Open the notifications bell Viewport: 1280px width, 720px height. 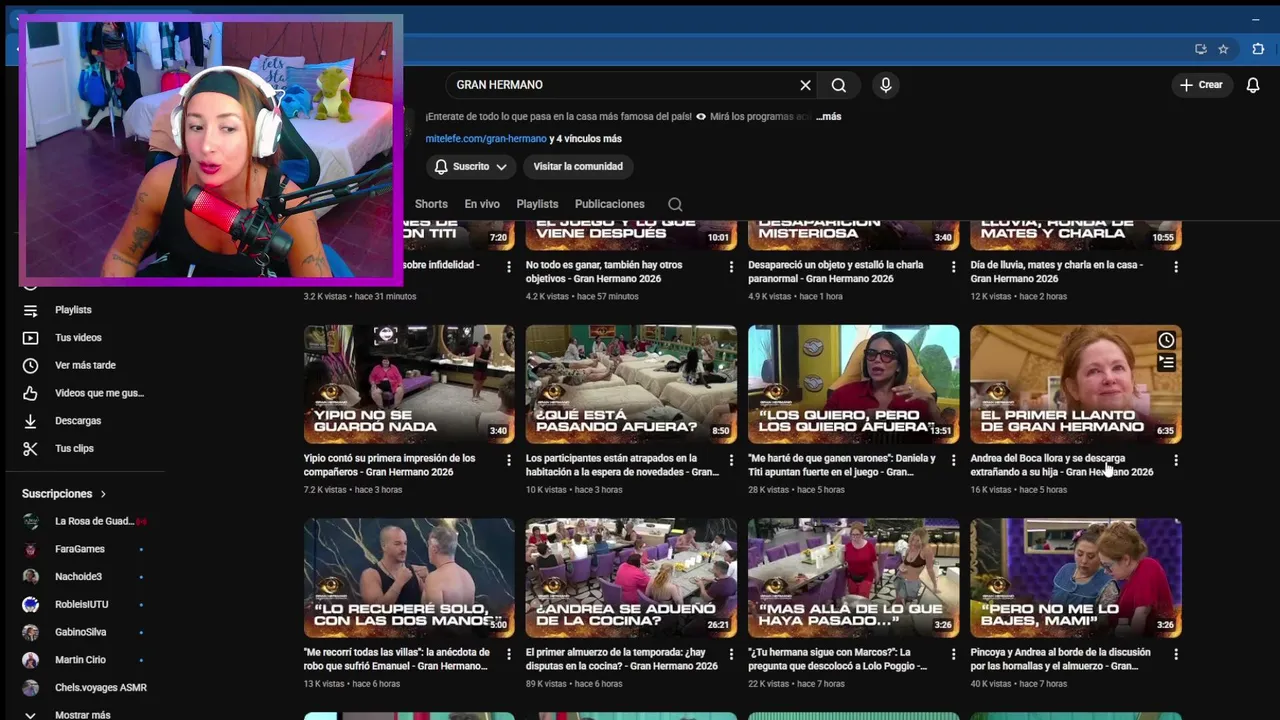pyautogui.click(x=1253, y=85)
